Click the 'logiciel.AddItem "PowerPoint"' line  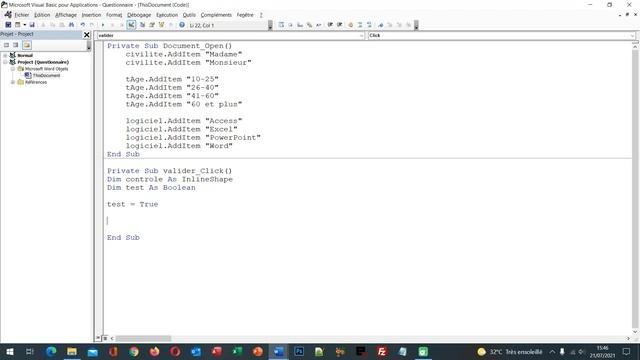tap(193, 138)
